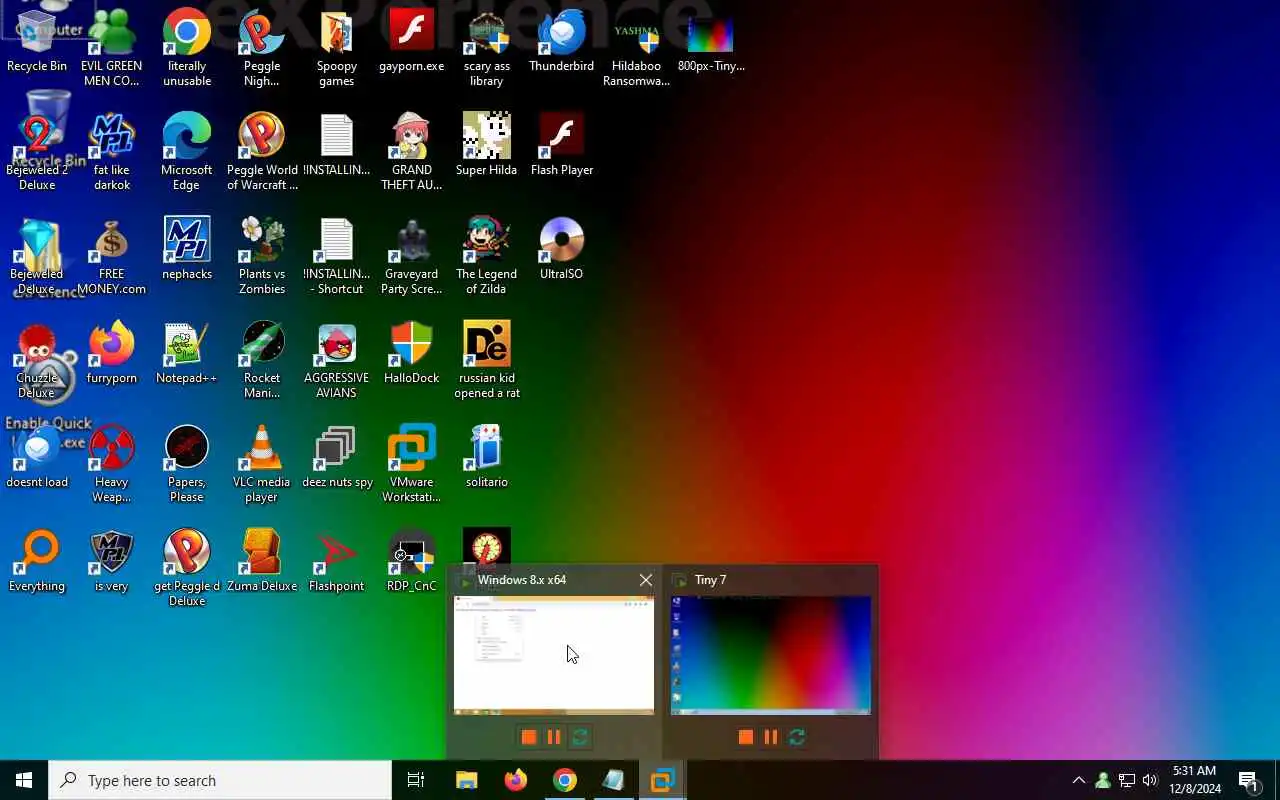1280x800 pixels.
Task: Select the Peggle Nigh... desktop icon
Action: point(261,48)
